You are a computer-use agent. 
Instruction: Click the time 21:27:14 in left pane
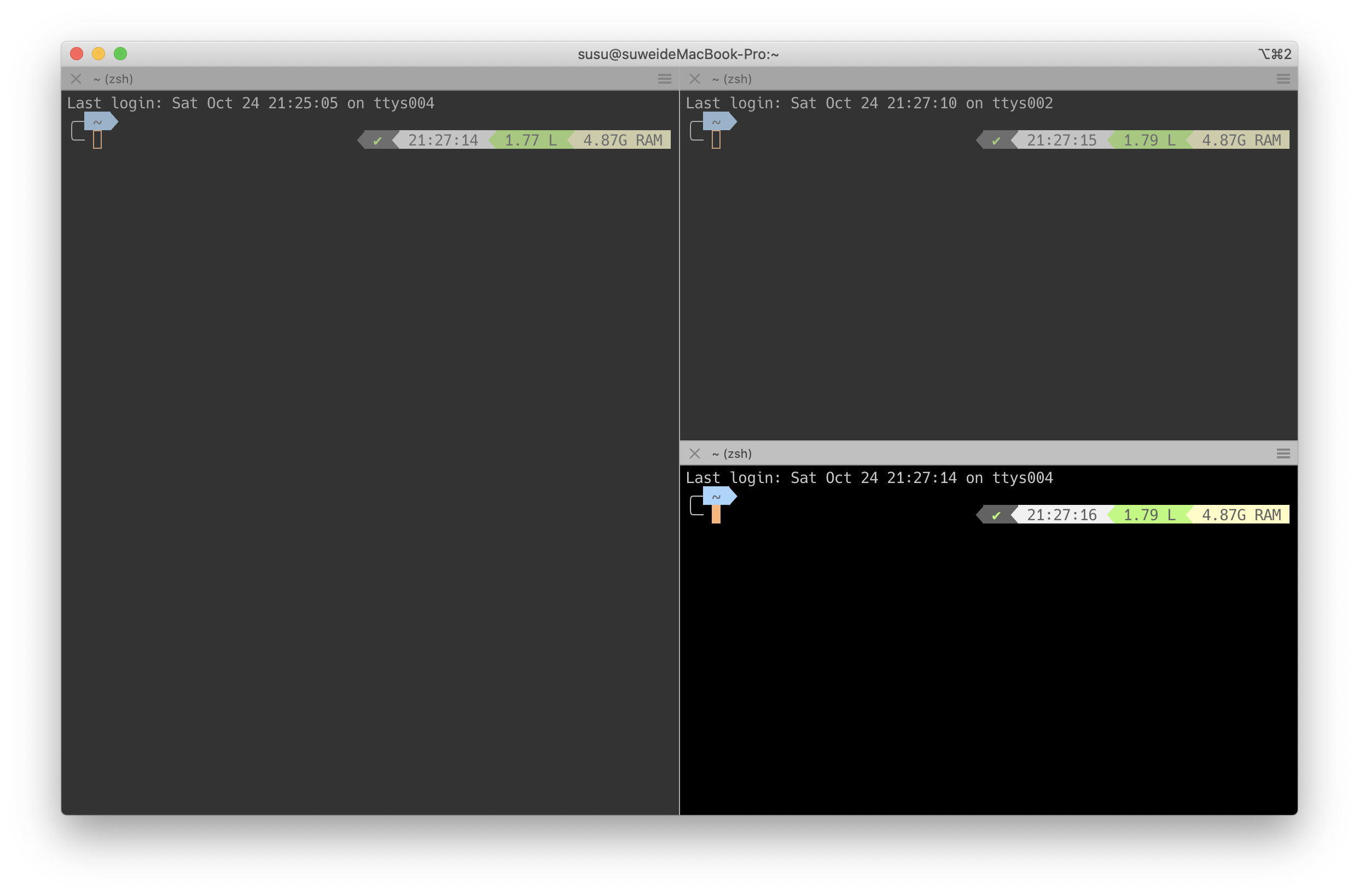443,140
